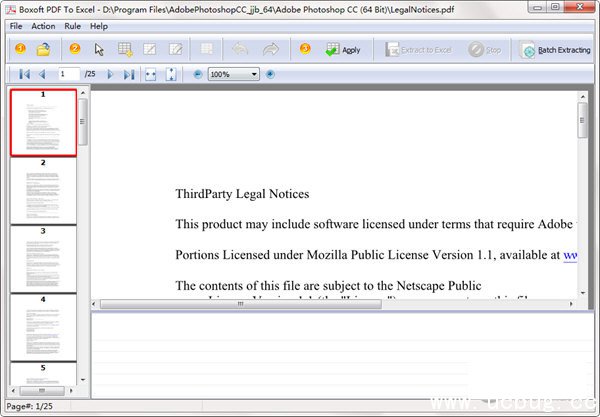The width and height of the screenshot is (600, 417).
Task: Click the step 3 orange circle icon
Action: click(x=305, y=49)
